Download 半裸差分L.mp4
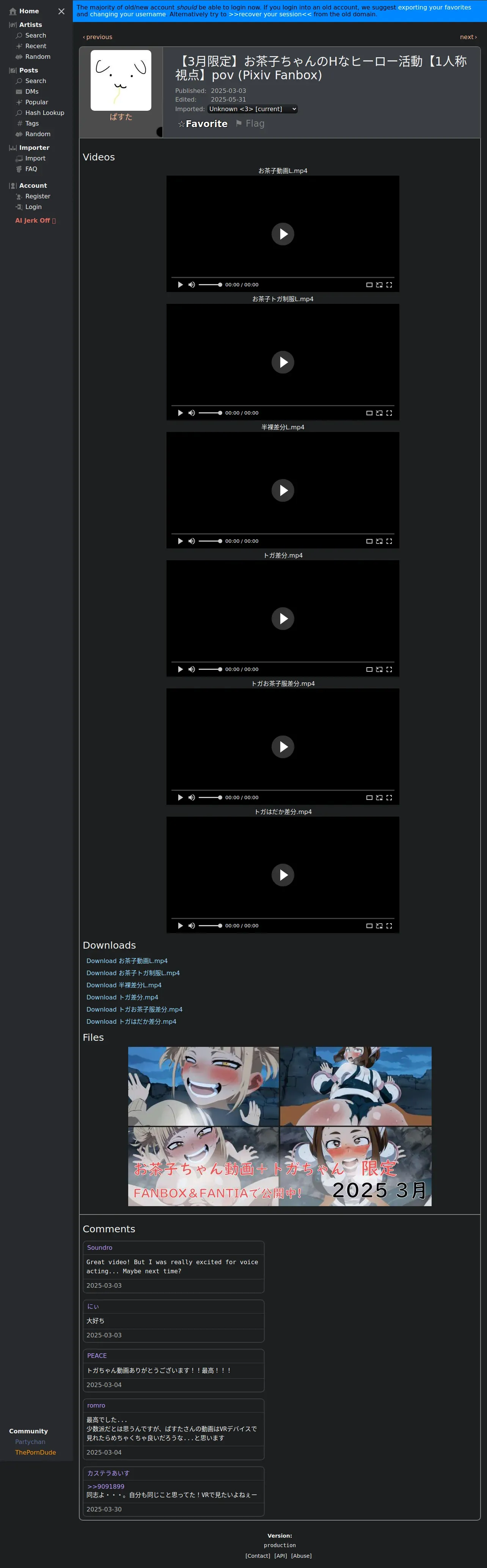The height and width of the screenshot is (1568, 487). coord(124,985)
